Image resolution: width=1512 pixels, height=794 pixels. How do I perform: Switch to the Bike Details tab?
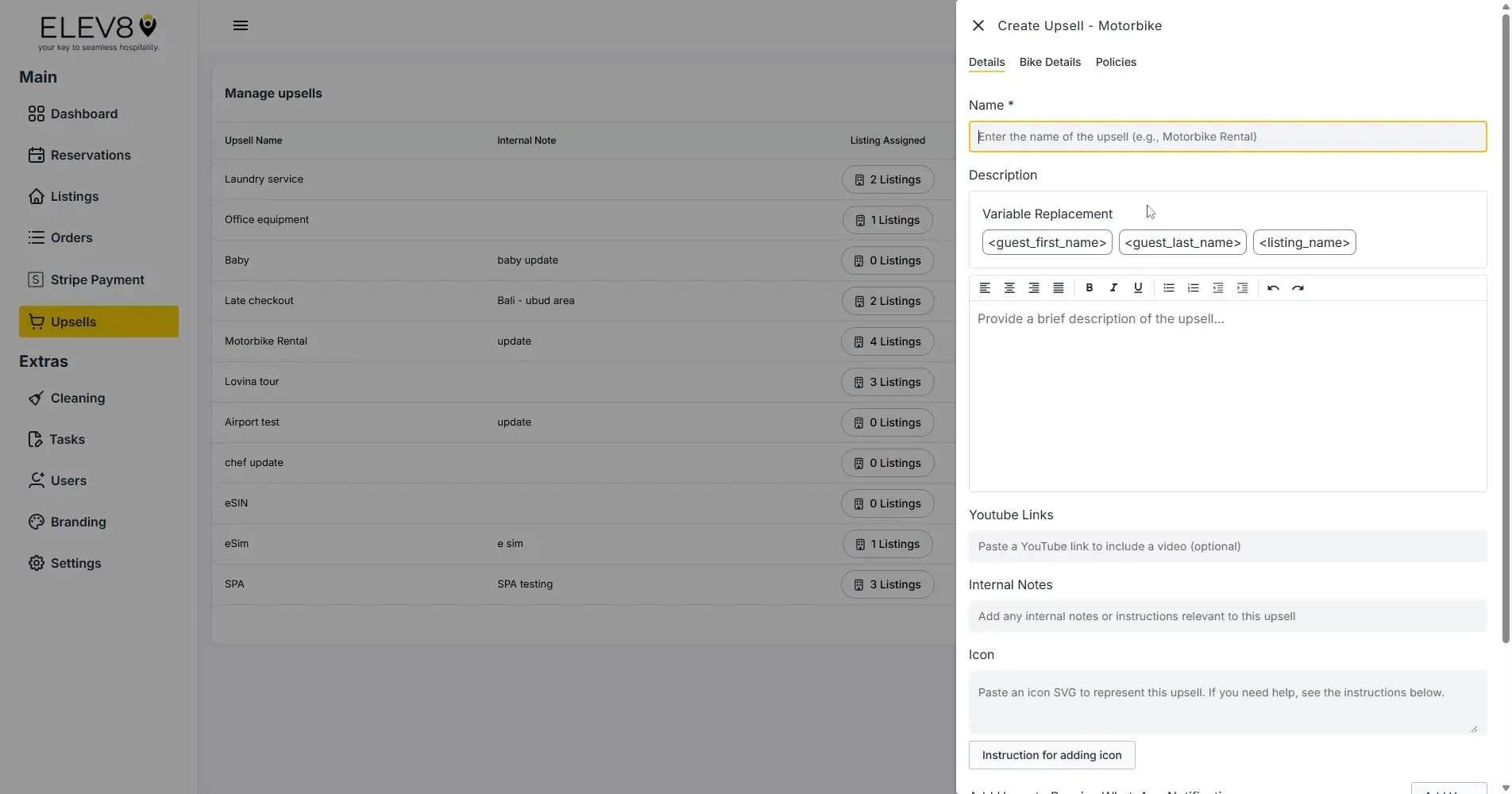pyautogui.click(x=1050, y=62)
